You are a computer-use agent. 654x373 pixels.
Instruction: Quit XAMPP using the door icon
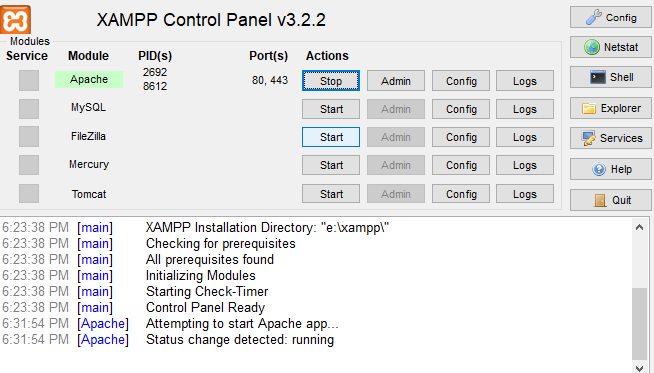pos(611,200)
